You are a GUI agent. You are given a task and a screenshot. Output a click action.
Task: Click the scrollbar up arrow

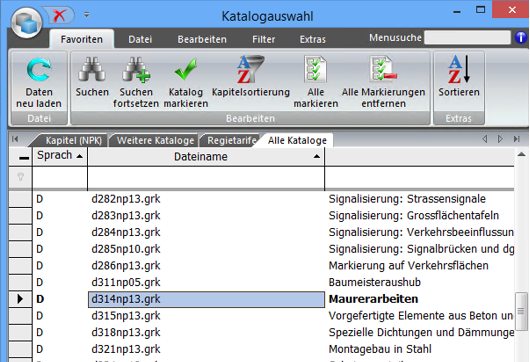point(522,154)
